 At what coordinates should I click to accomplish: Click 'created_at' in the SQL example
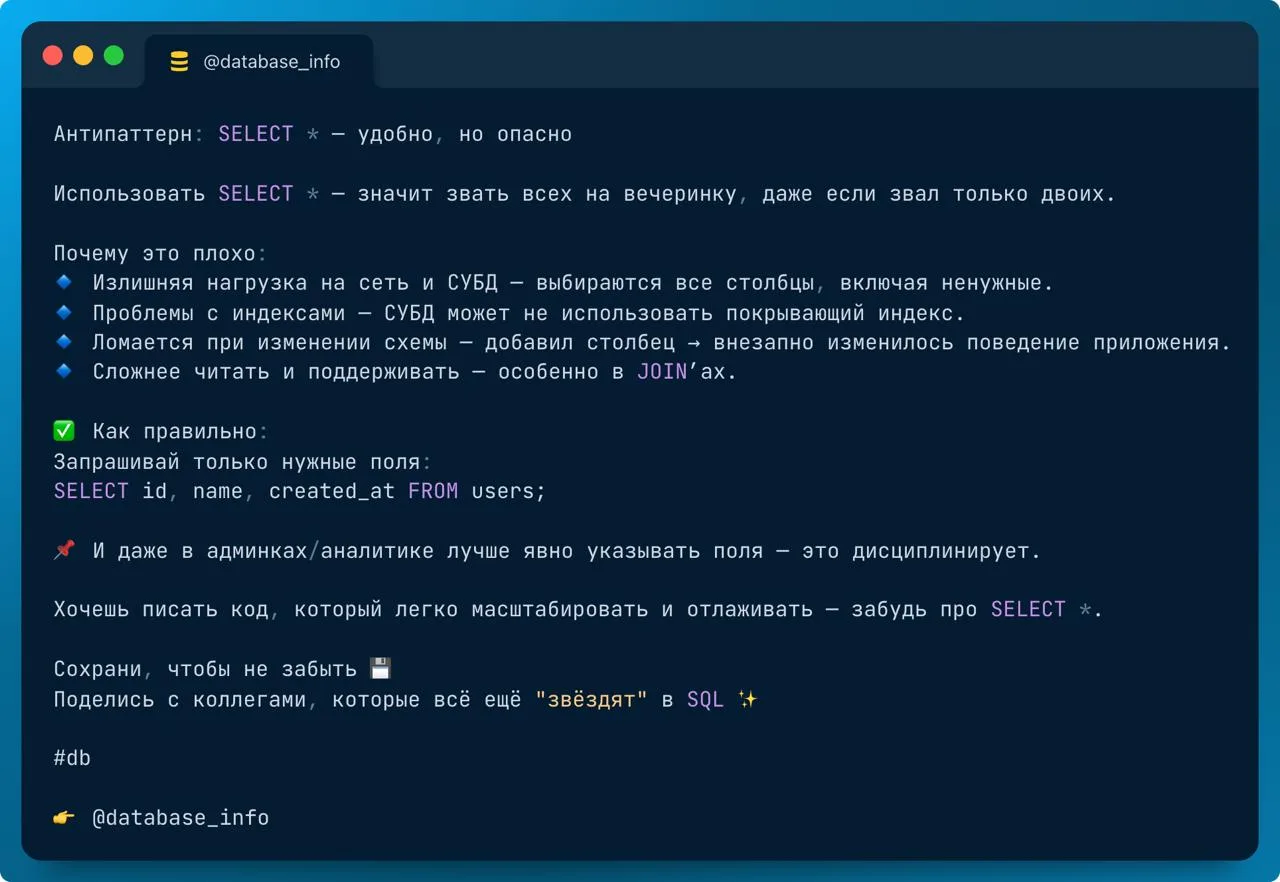point(332,492)
